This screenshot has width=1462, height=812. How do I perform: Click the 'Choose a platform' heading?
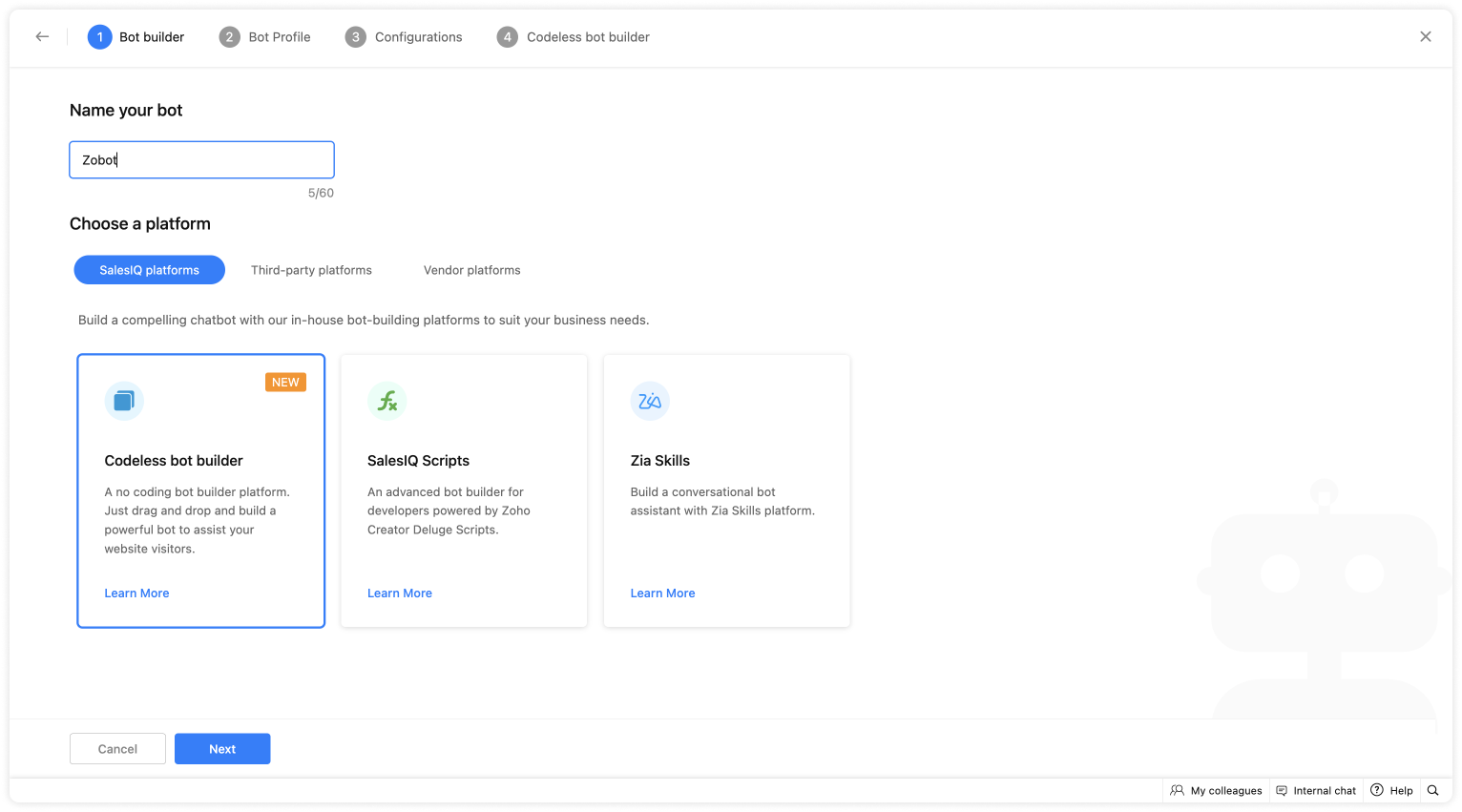click(140, 224)
